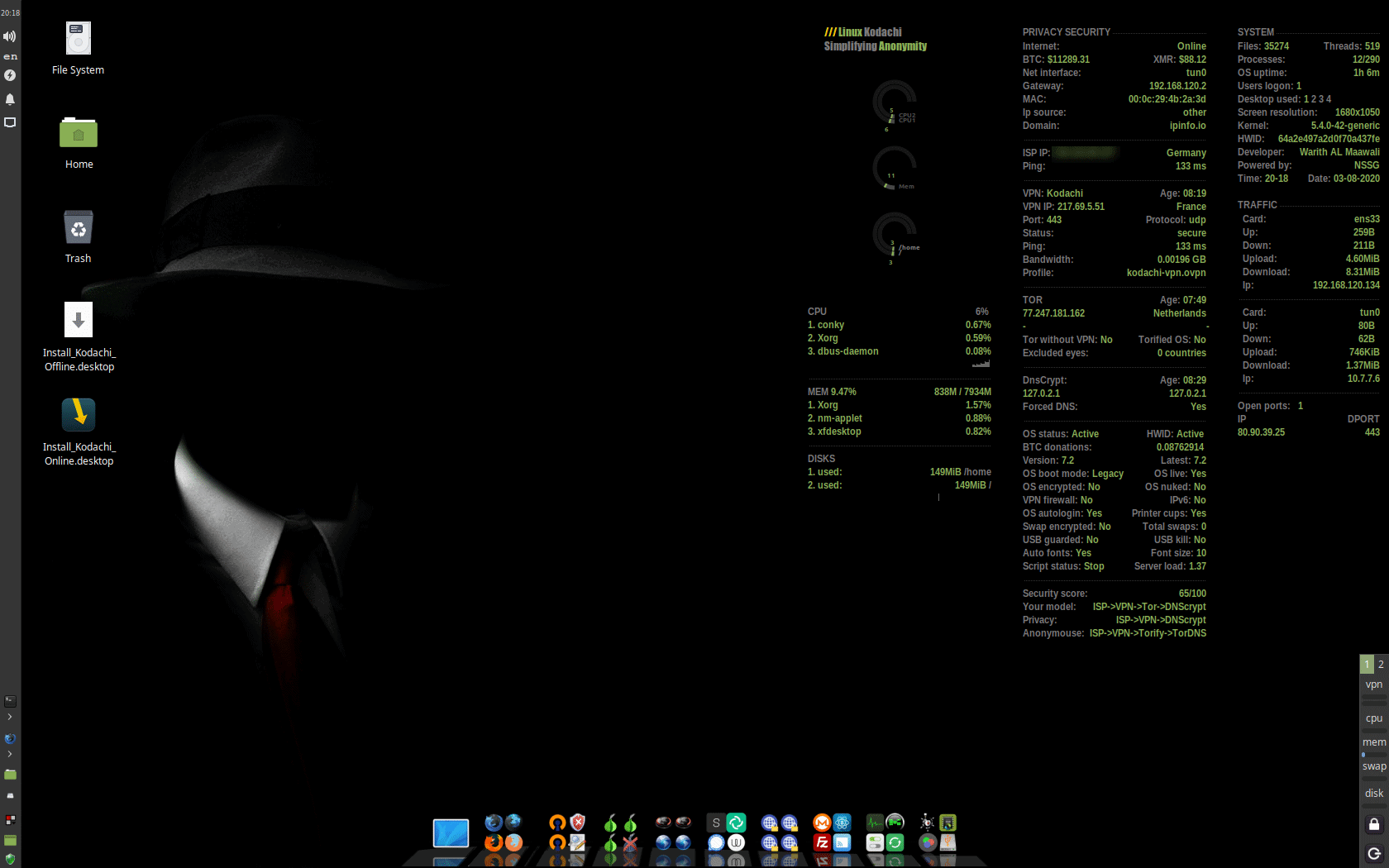Viewport: 1389px width, 868px height.
Task: Click the logout G icon bottom right
Action: pyautogui.click(x=1374, y=854)
